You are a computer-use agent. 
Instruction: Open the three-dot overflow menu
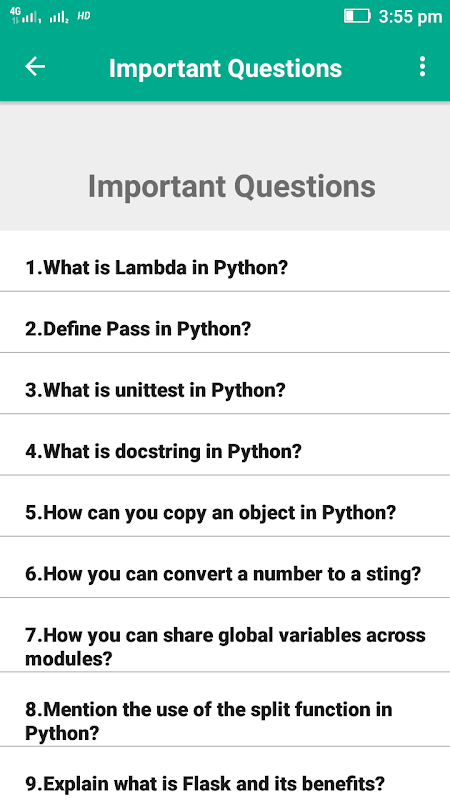click(422, 67)
